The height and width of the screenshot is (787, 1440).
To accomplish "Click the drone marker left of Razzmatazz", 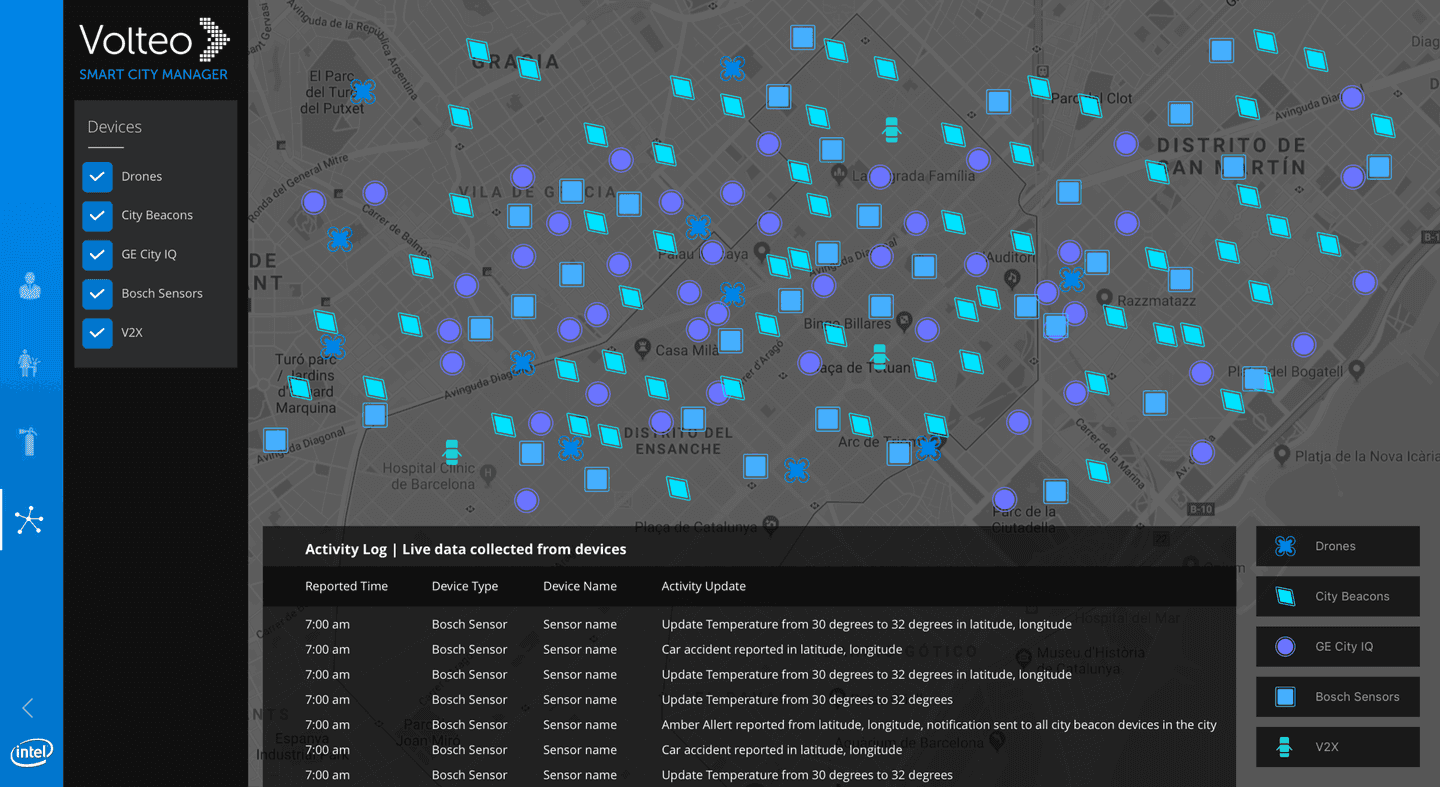I will pyautogui.click(x=1071, y=279).
